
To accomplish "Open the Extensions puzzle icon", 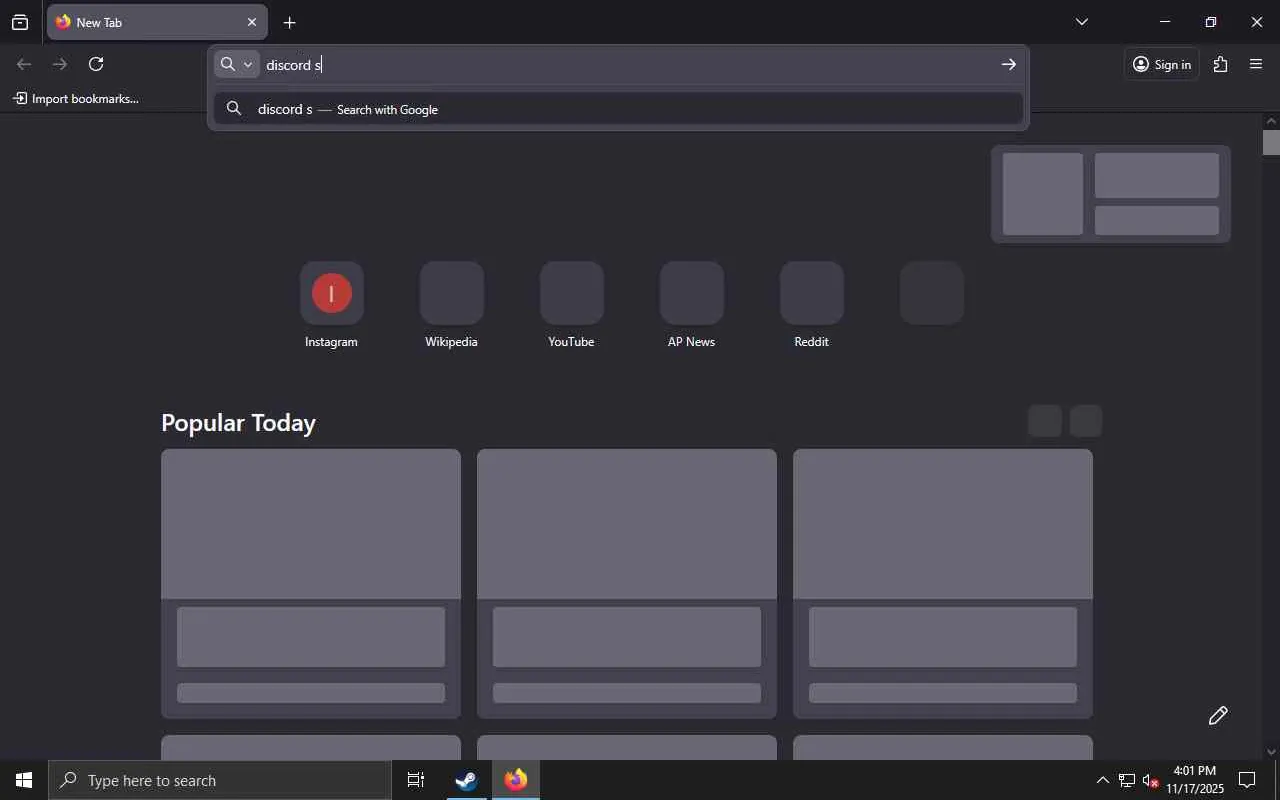I will 1220,64.
